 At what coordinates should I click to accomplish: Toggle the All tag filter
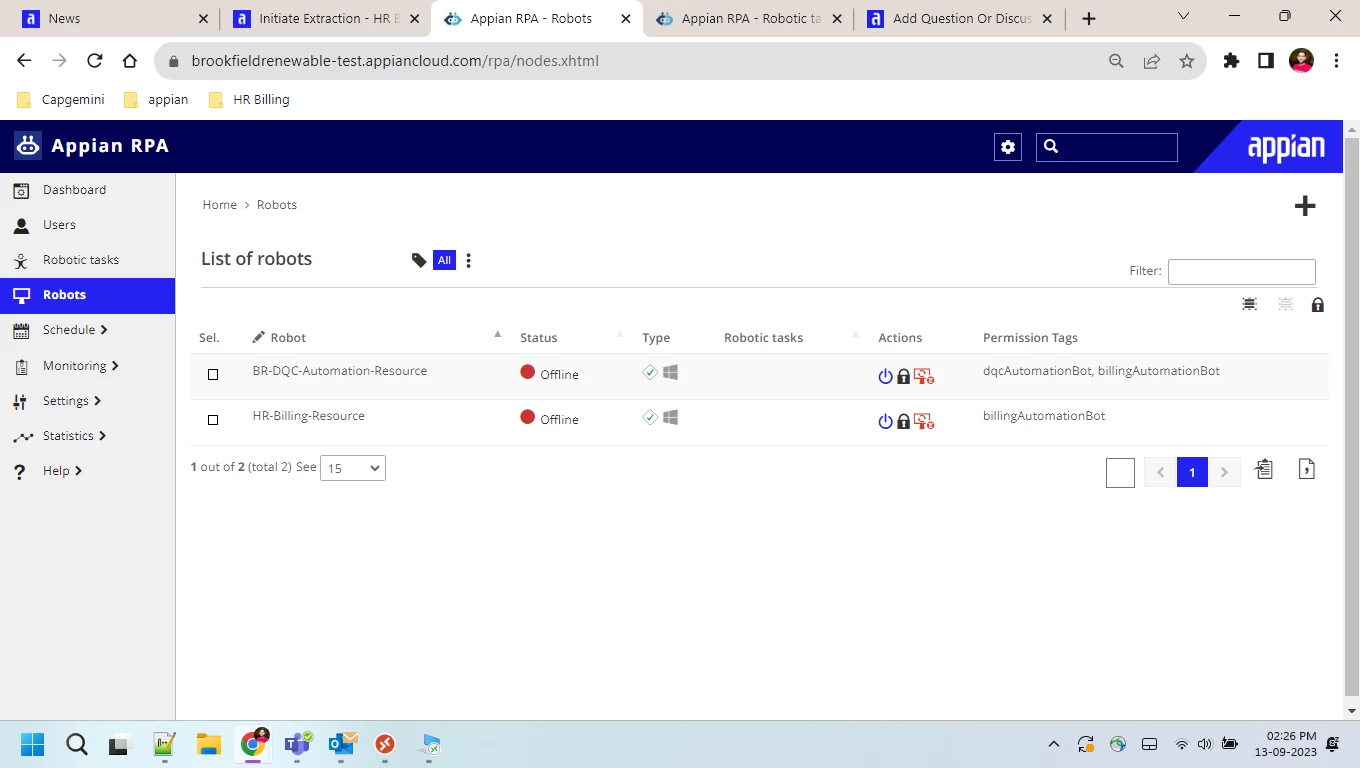pos(444,260)
